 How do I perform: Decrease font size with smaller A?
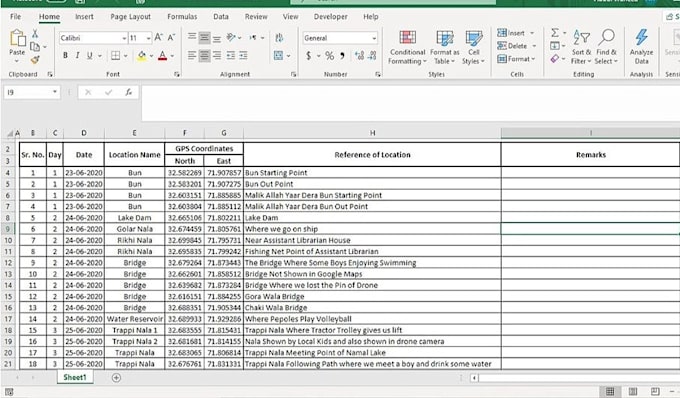171,38
